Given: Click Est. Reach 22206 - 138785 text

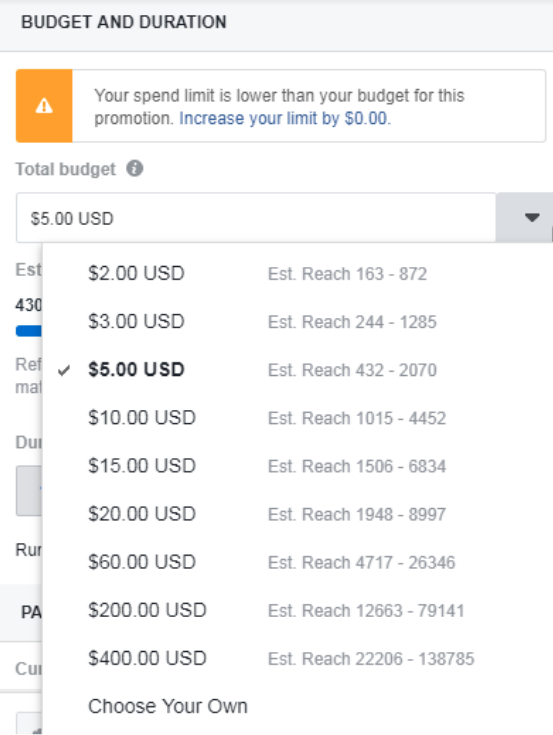Looking at the screenshot, I should [371, 659].
